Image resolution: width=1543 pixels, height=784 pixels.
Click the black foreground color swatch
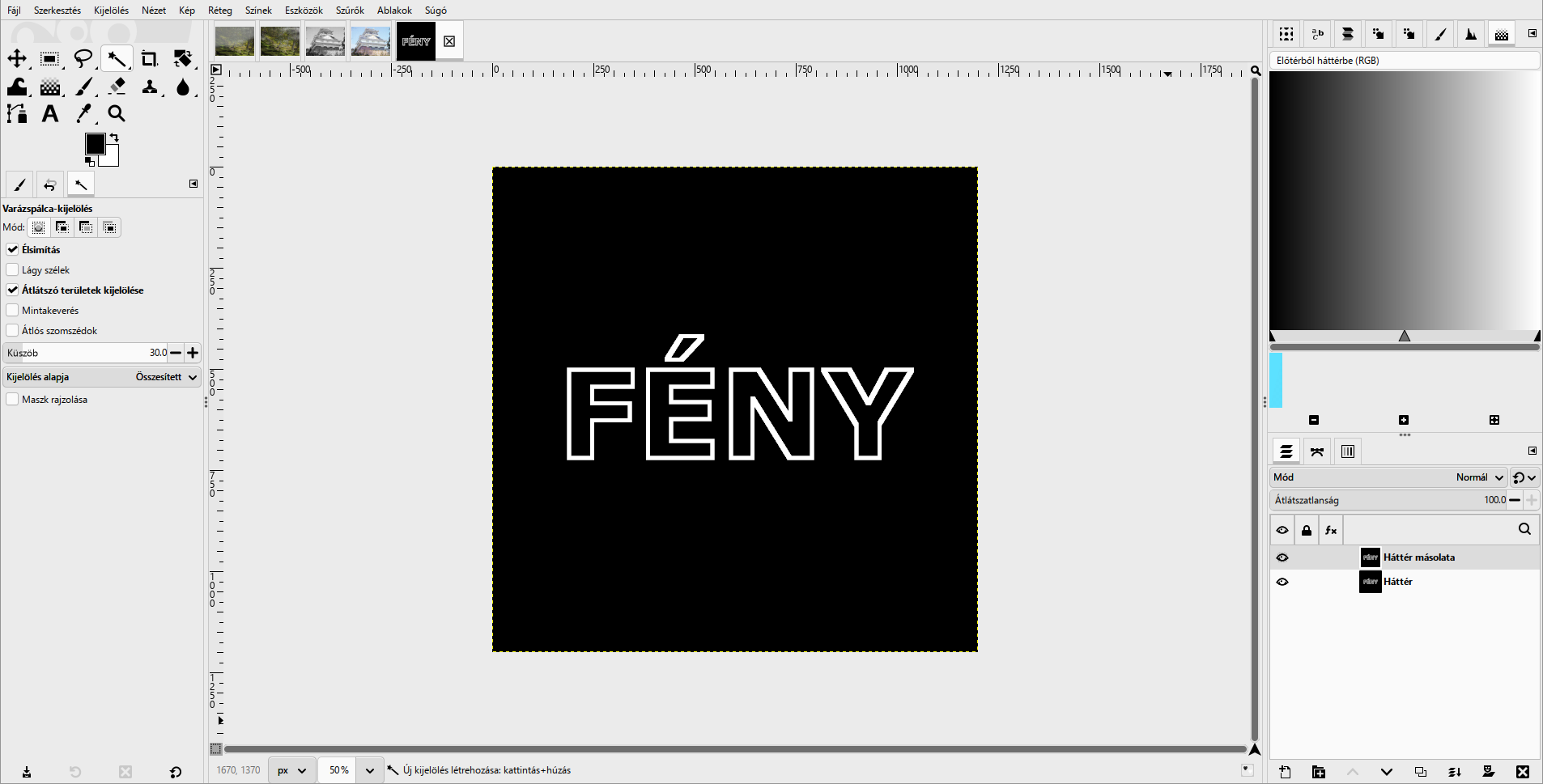point(95,144)
